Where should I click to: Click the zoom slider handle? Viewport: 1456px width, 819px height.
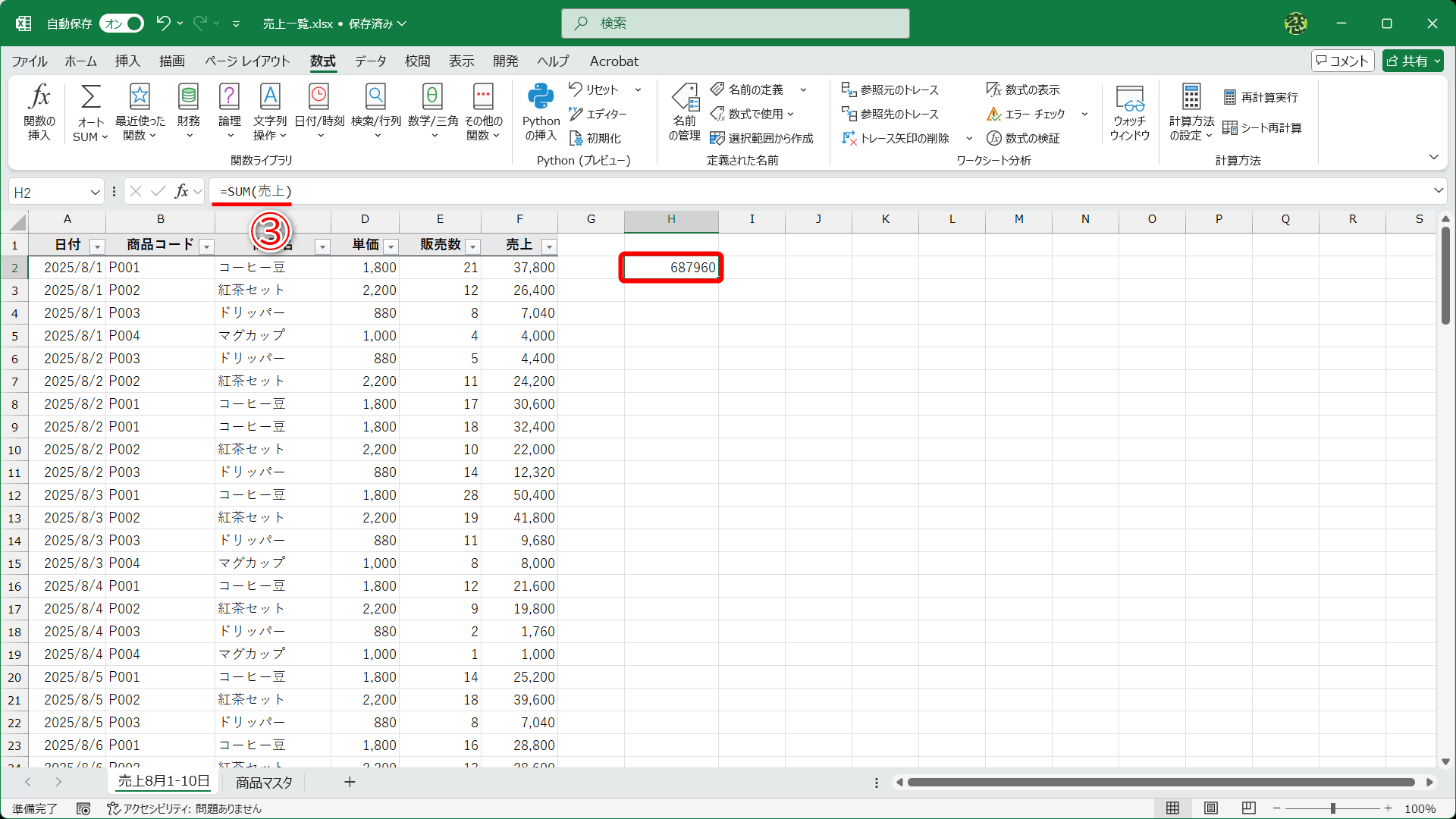click(1332, 808)
